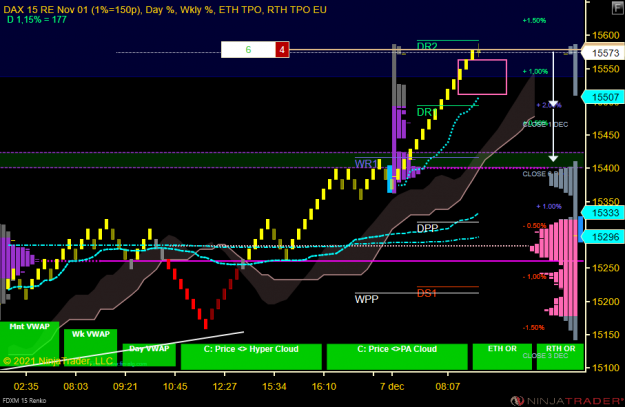
Task: Click the 15600 price axis label
Action: click(606, 35)
